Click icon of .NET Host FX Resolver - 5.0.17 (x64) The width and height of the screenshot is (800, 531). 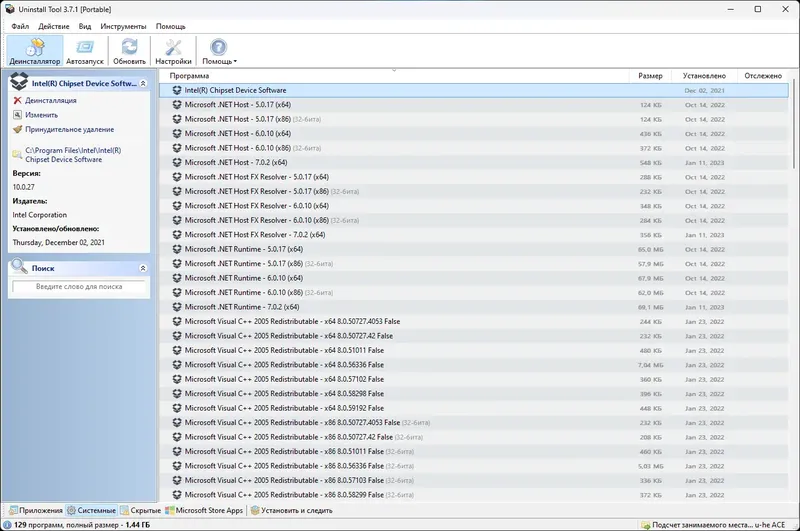click(x=177, y=177)
